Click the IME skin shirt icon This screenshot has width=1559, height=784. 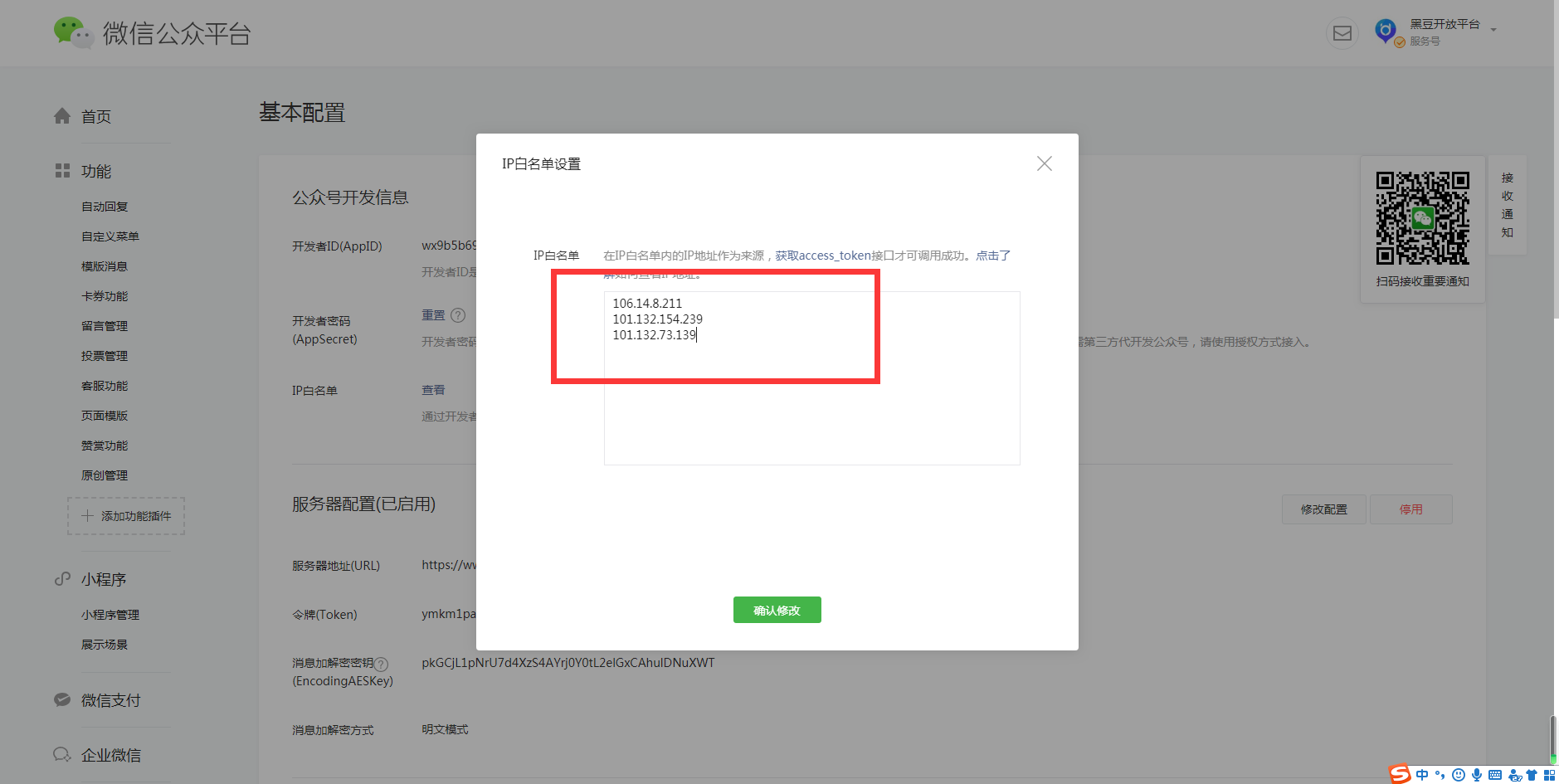pyautogui.click(x=1532, y=775)
